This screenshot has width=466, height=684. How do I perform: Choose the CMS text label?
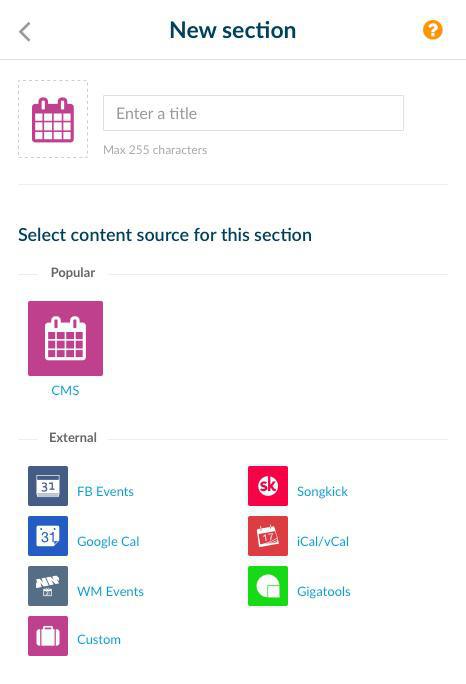tap(65, 390)
